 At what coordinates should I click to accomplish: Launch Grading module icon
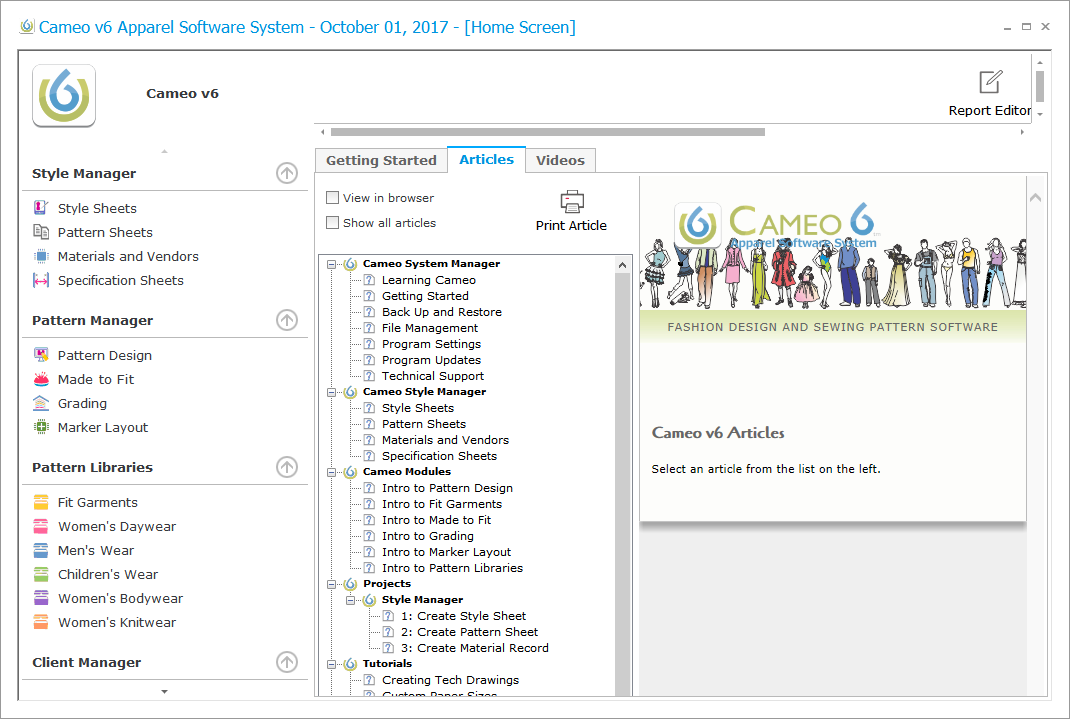point(41,402)
